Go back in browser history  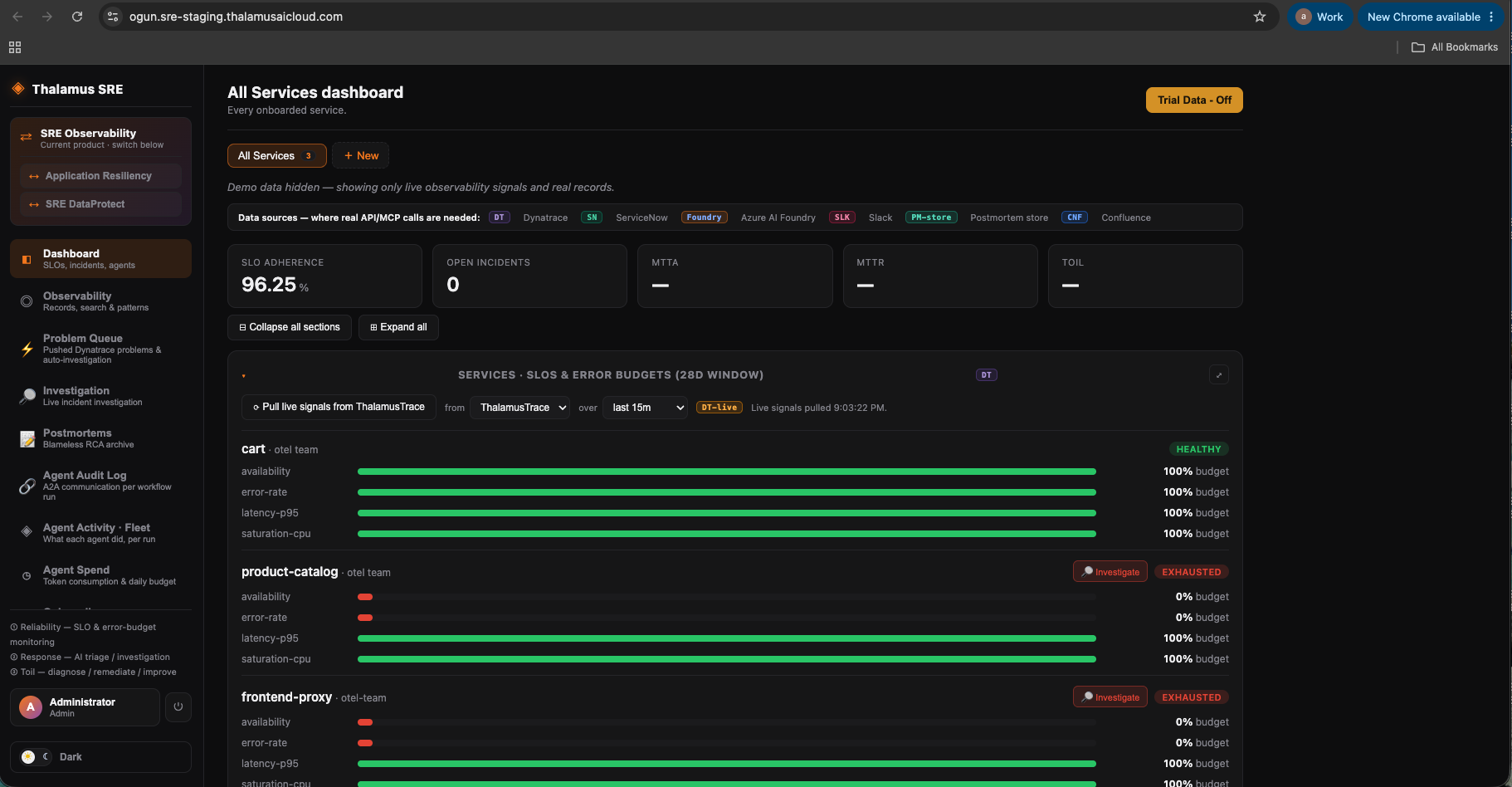(17, 17)
